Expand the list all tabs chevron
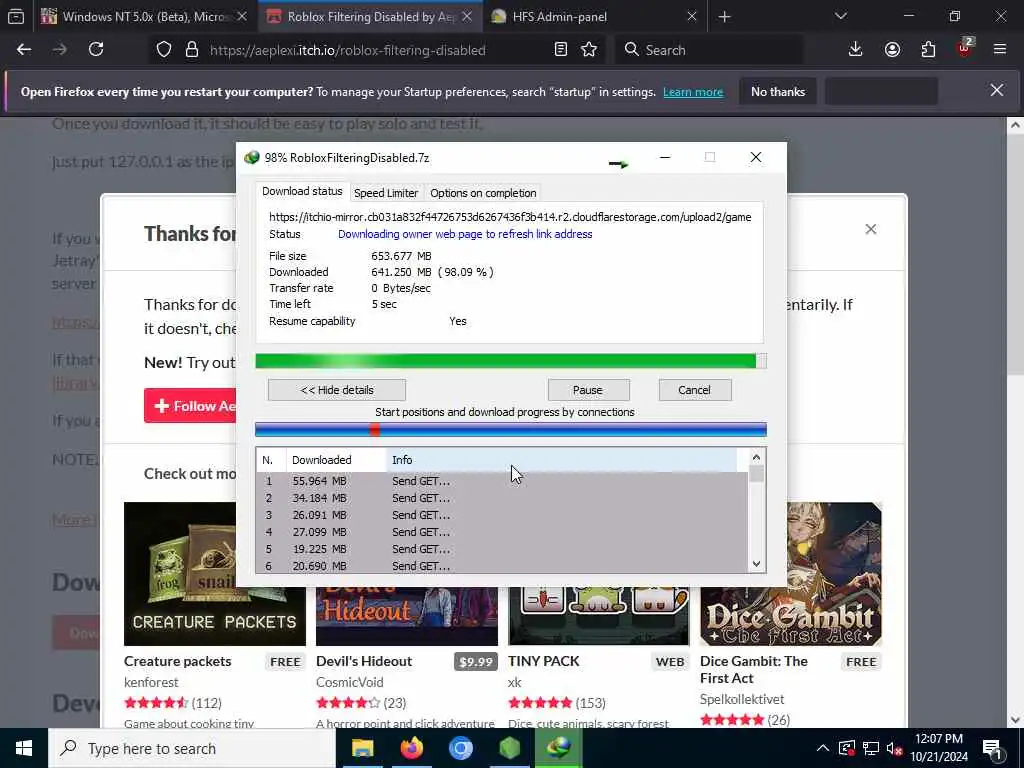This screenshot has height=768, width=1024. 840,16
